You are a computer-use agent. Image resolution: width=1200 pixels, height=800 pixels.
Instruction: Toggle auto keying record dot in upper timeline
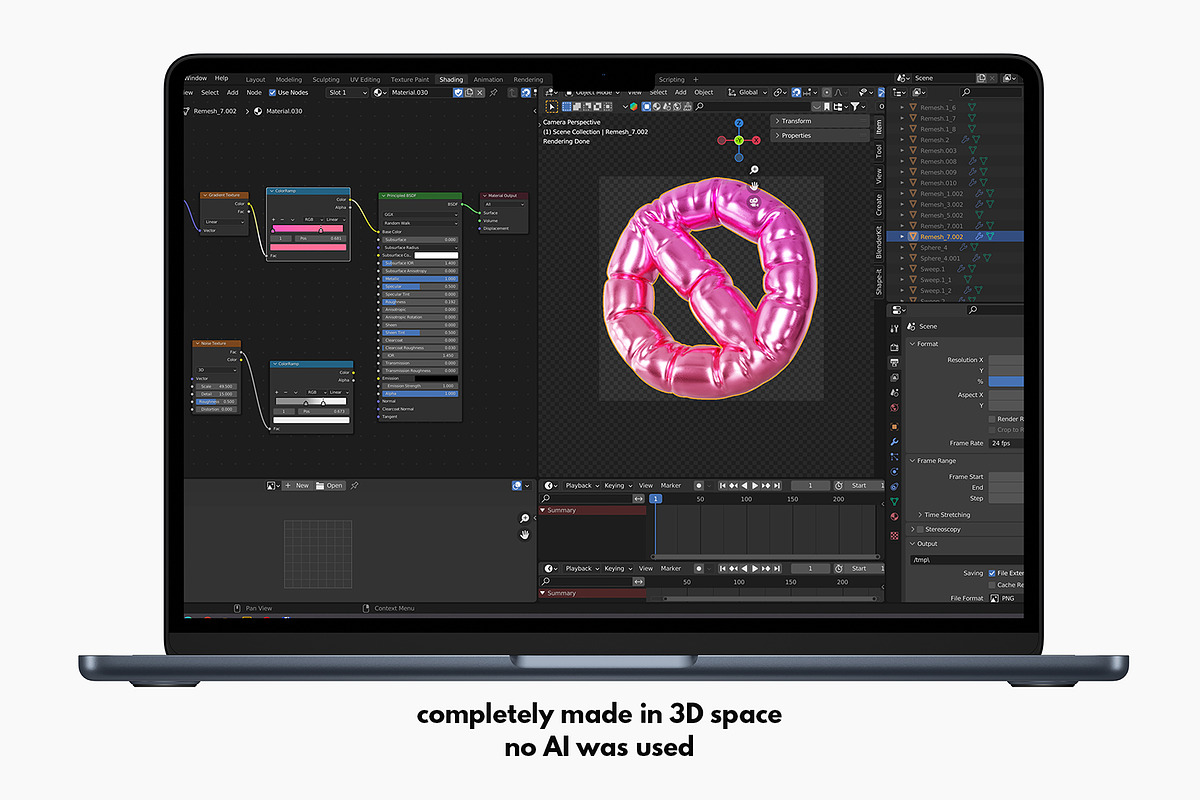pos(699,485)
